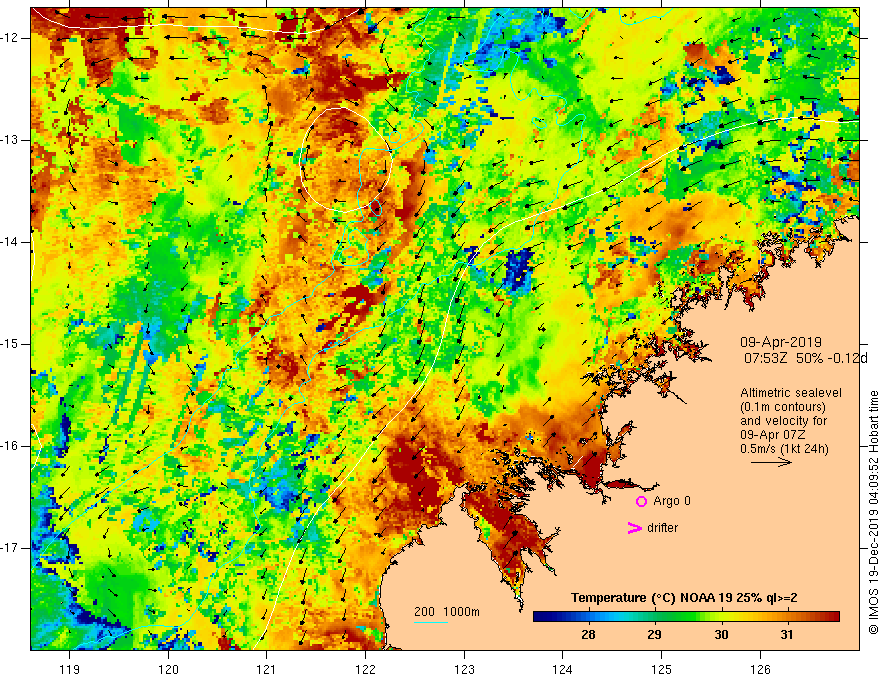The image size is (880, 680).
Task: Click latitude axis label '-15'
Action: coord(10,344)
